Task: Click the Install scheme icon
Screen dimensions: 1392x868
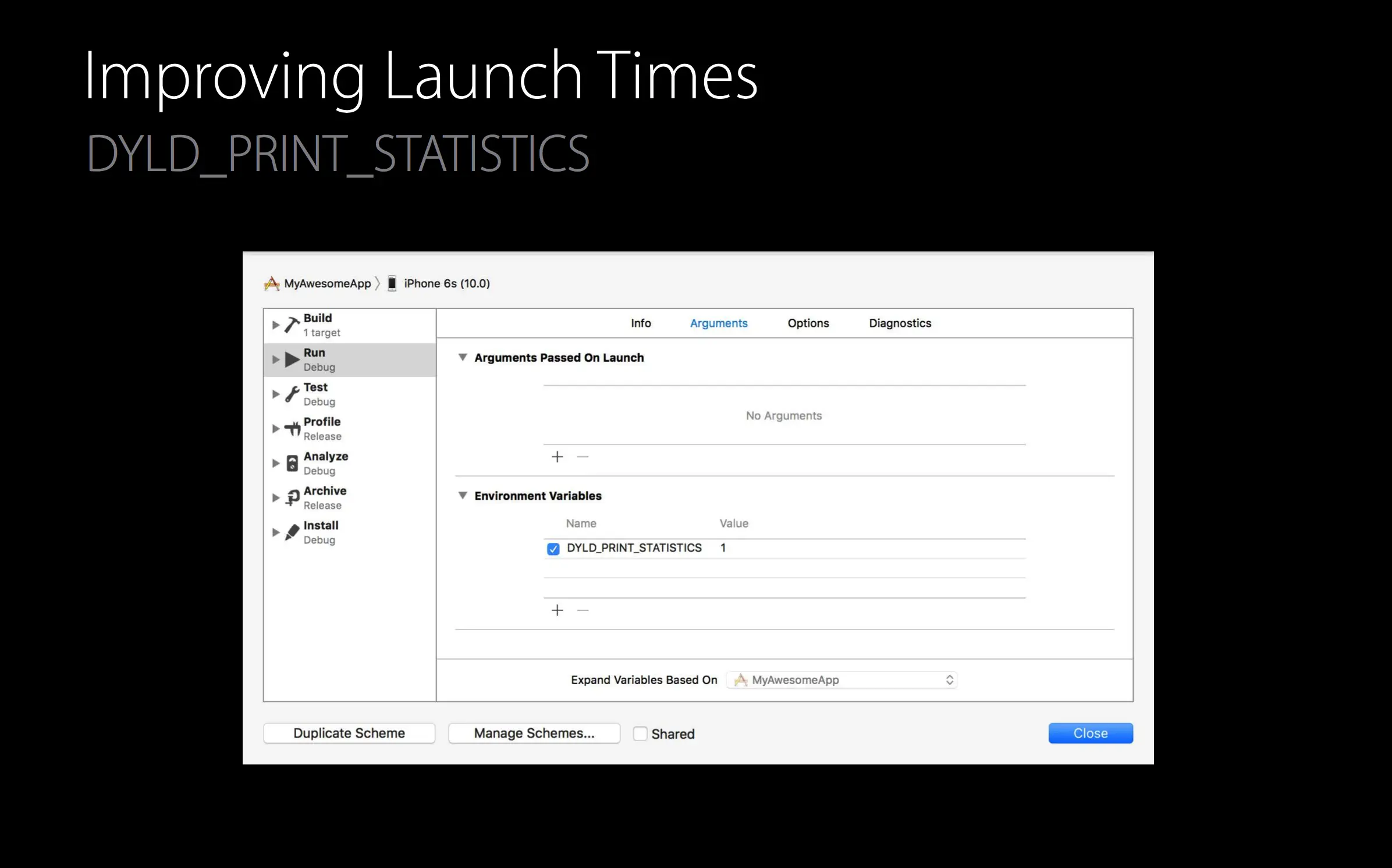Action: coord(292,532)
